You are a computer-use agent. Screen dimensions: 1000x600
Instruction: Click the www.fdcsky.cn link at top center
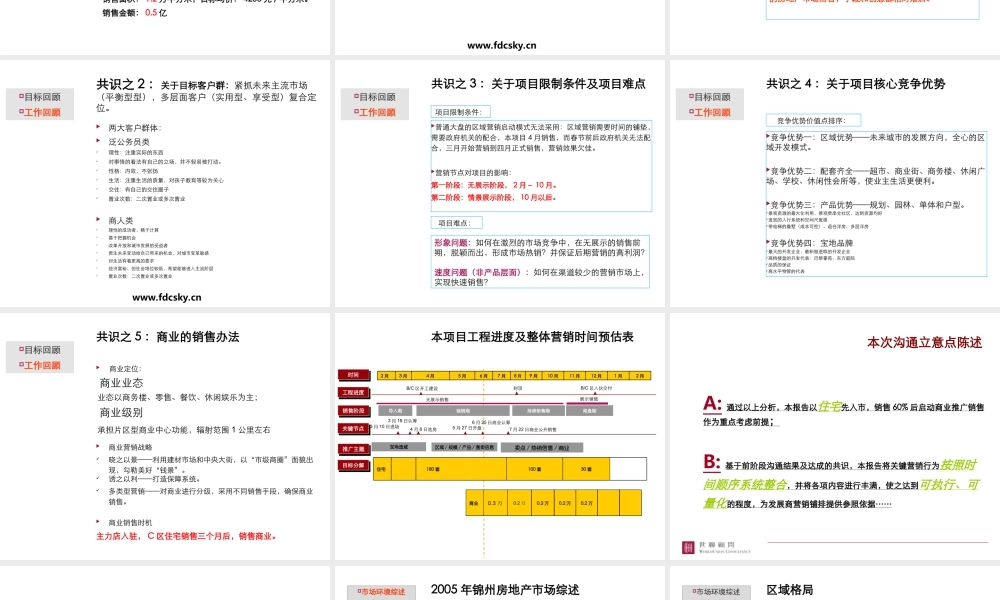(x=501, y=45)
